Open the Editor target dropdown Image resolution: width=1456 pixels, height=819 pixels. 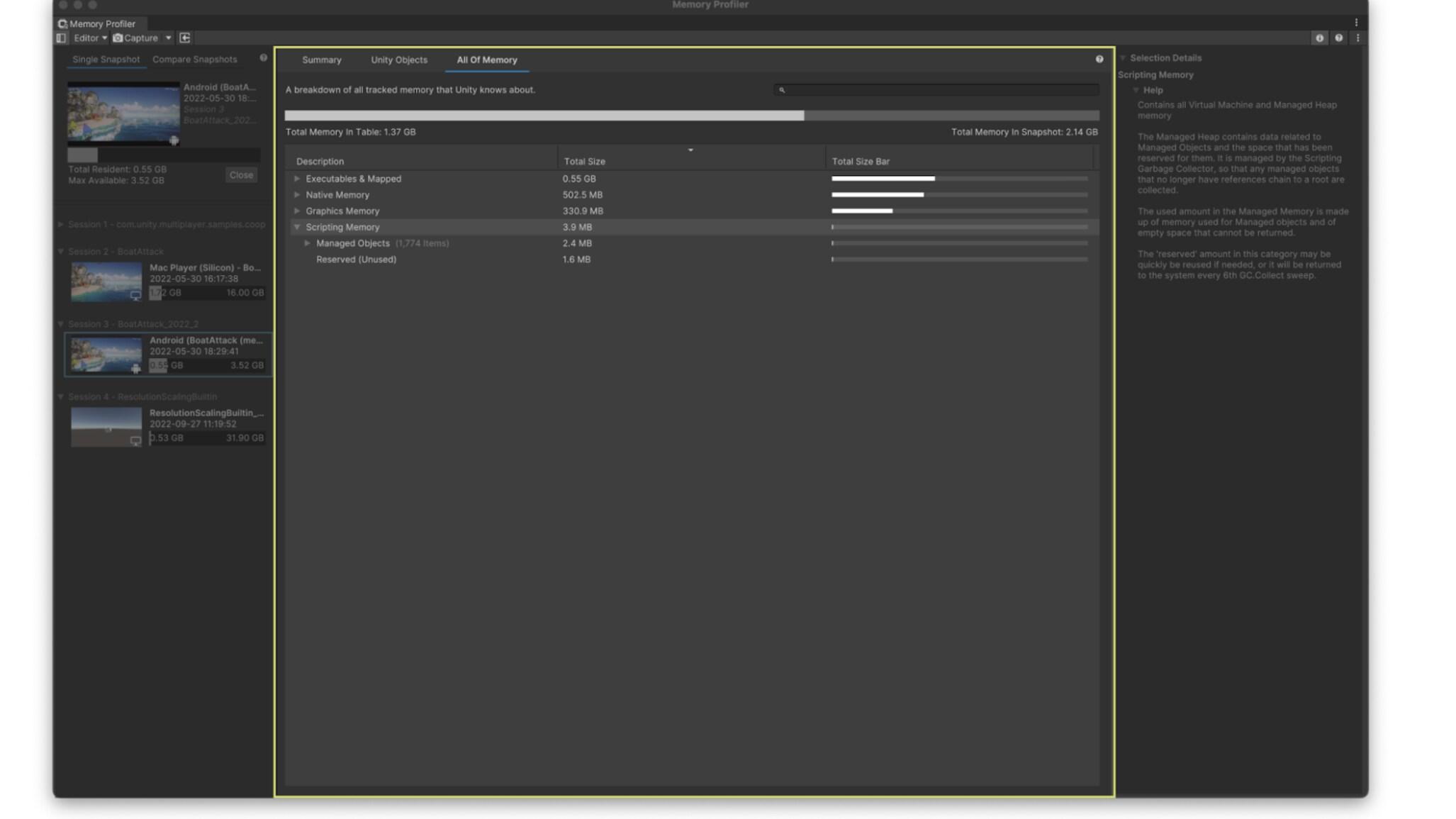pyautogui.click(x=90, y=38)
